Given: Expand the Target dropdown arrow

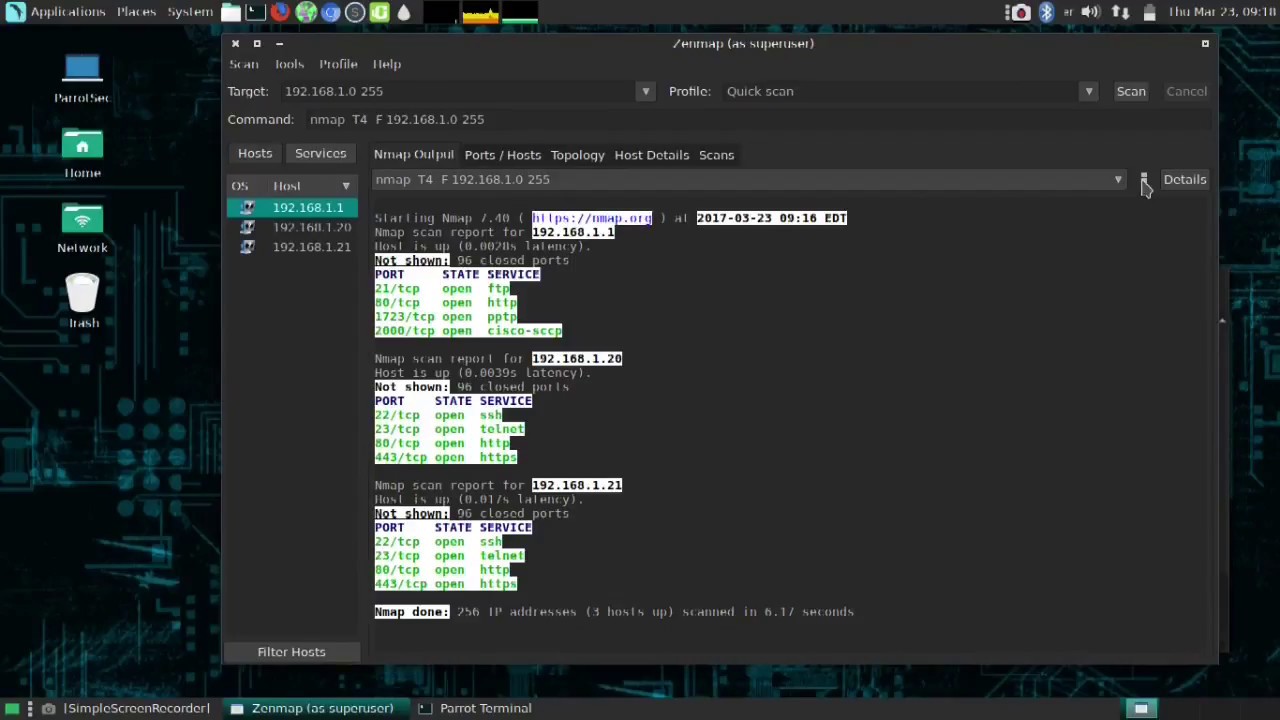Looking at the screenshot, I should [645, 91].
